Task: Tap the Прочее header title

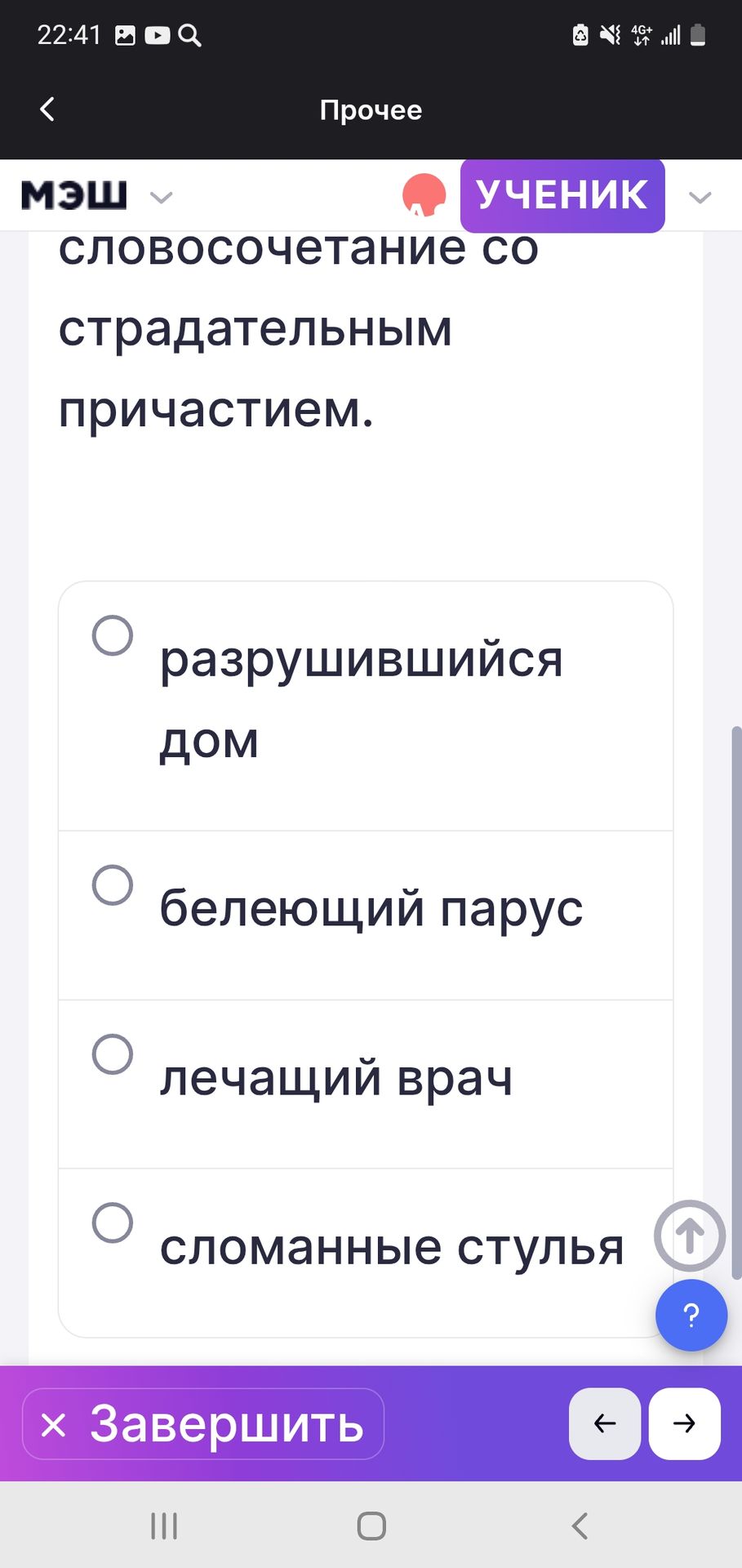Action: [x=371, y=110]
